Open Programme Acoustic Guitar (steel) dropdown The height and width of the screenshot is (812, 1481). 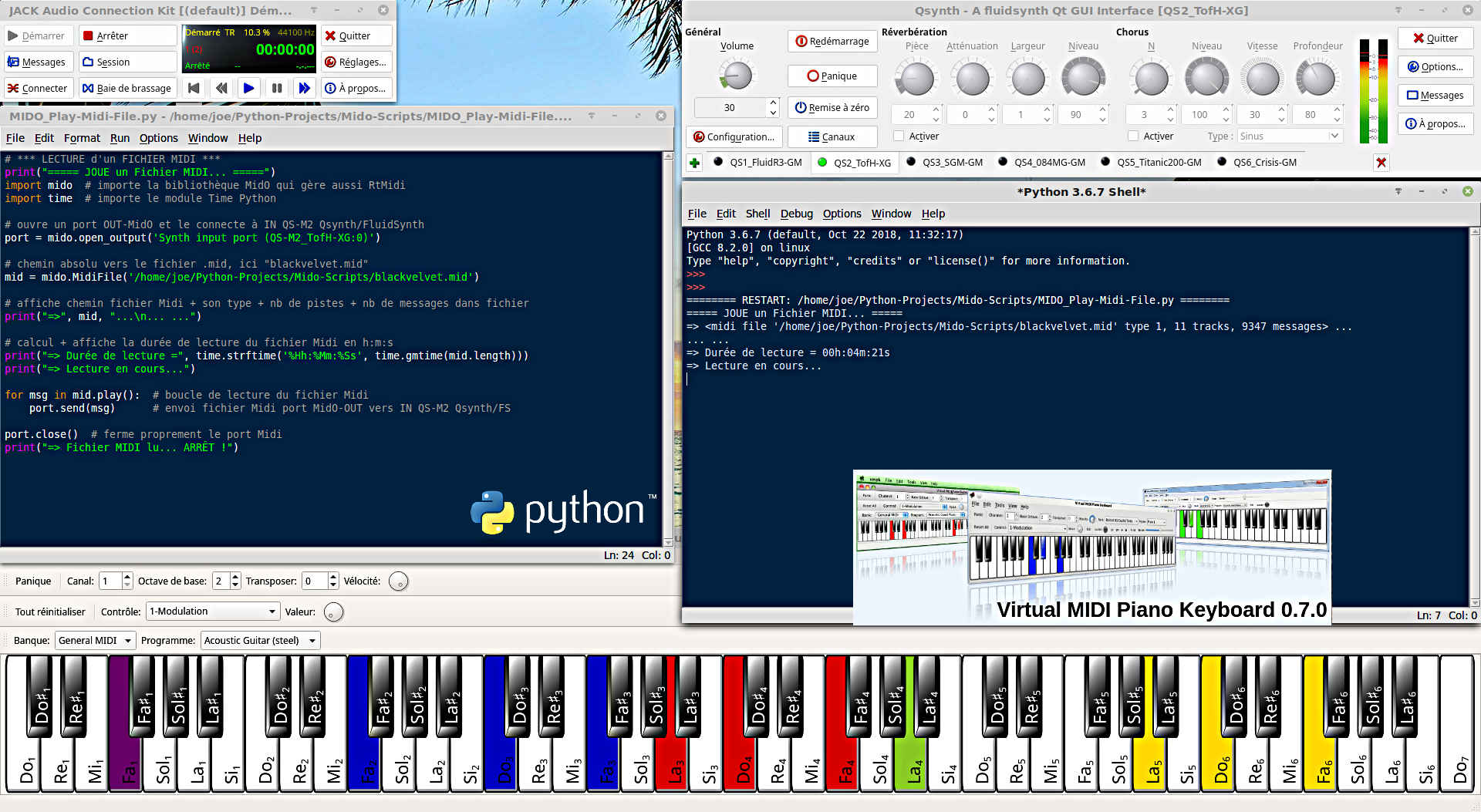click(x=260, y=640)
